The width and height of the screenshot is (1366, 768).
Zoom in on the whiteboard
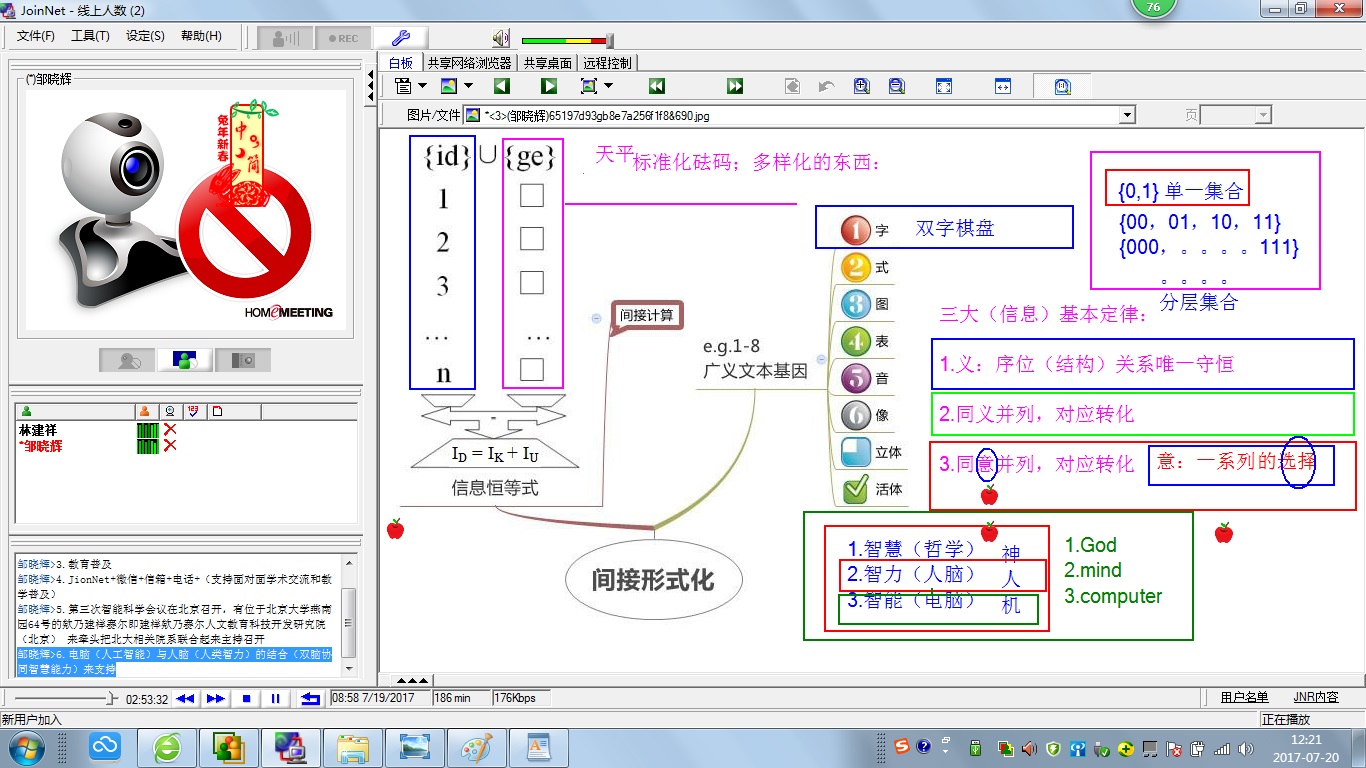pos(861,86)
